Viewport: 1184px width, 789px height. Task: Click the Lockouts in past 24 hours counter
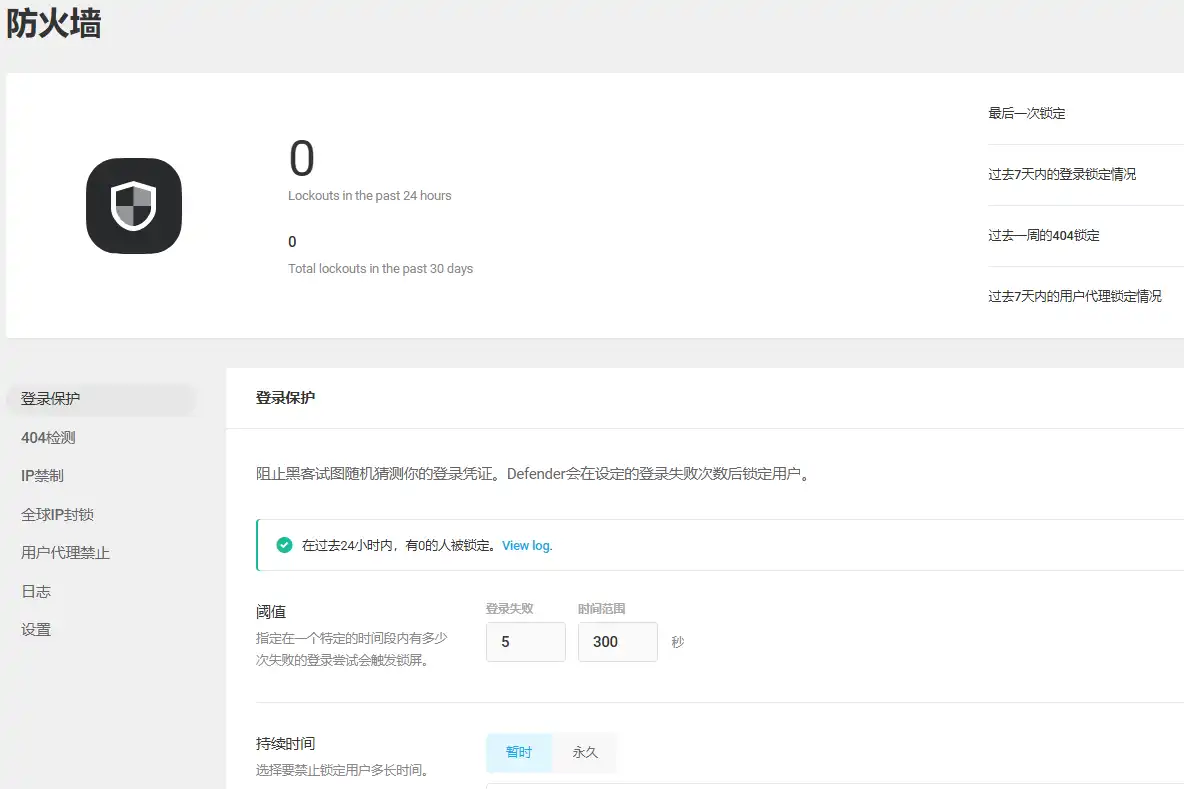pyautogui.click(x=300, y=160)
